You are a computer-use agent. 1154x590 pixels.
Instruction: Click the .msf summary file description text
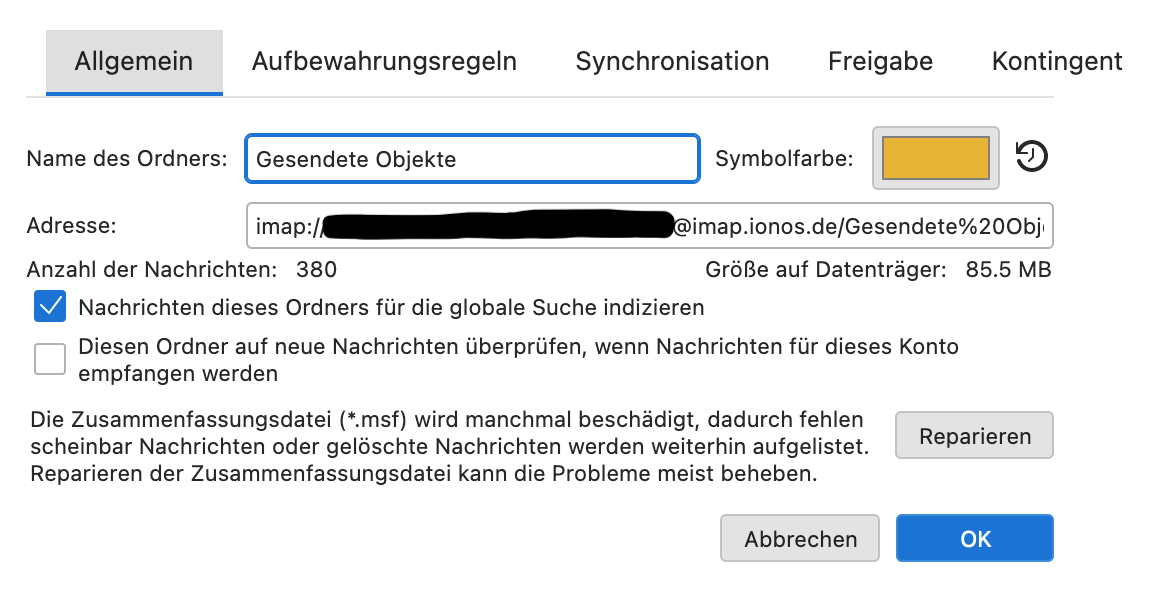pos(447,446)
